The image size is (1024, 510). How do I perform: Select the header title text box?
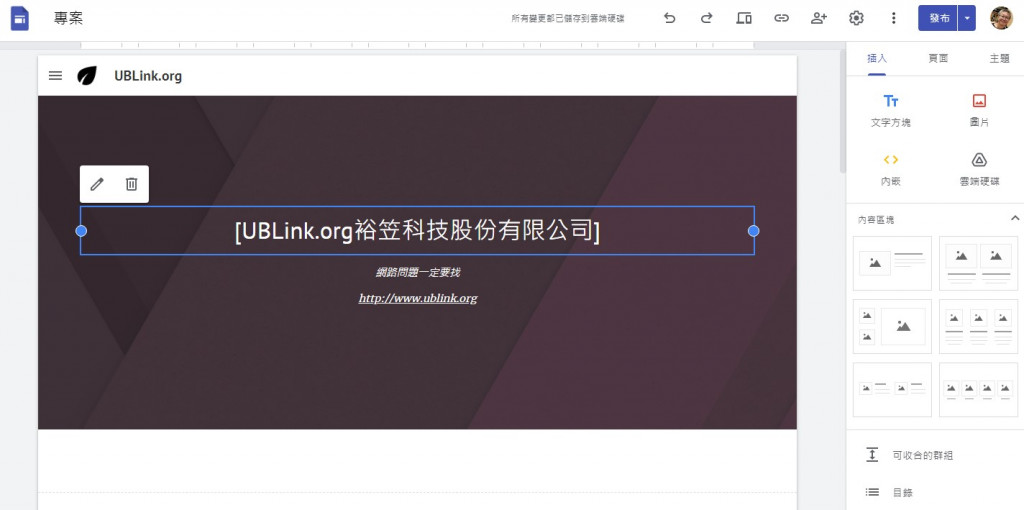click(x=417, y=231)
